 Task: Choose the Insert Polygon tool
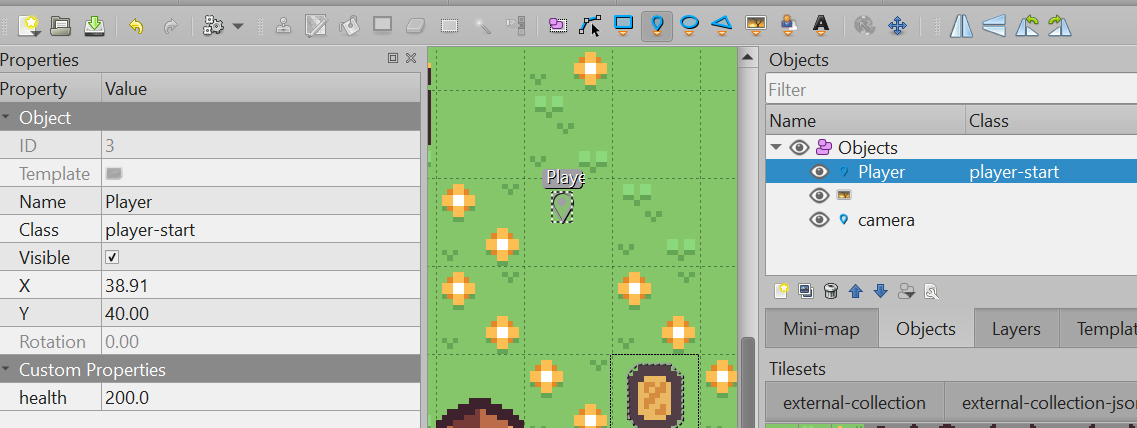pos(722,25)
